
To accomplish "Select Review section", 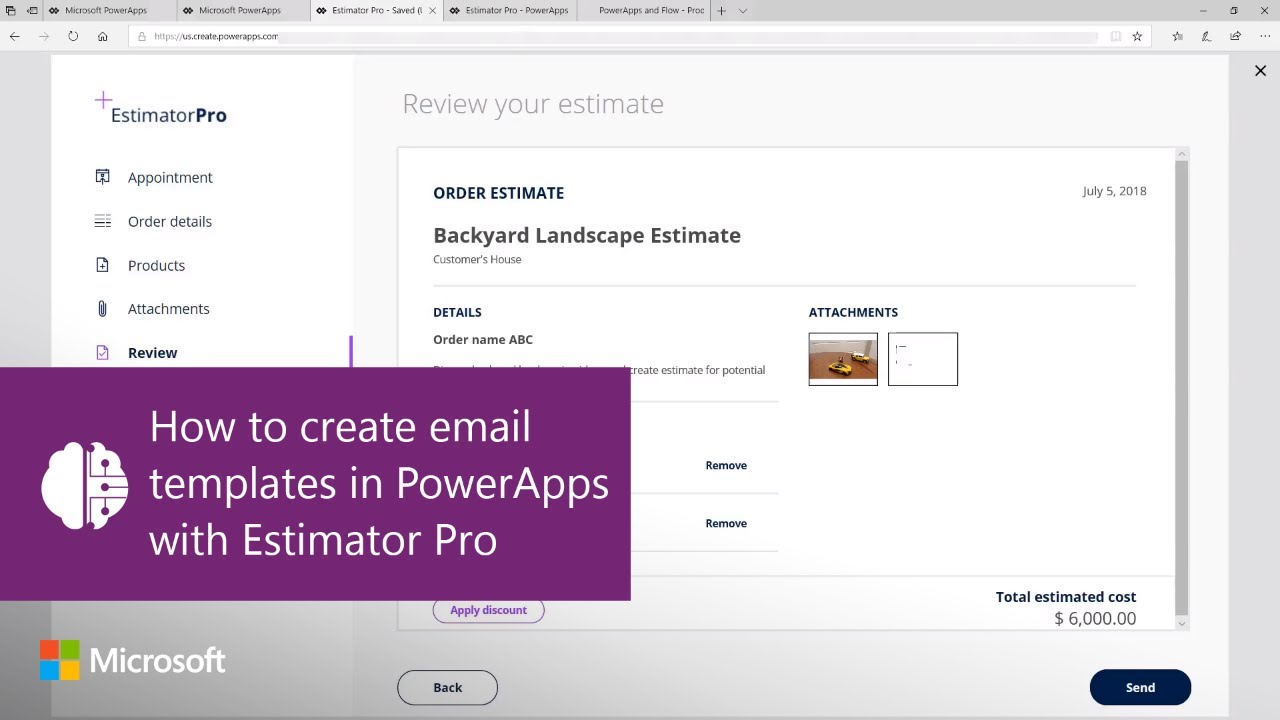I will click(x=152, y=353).
